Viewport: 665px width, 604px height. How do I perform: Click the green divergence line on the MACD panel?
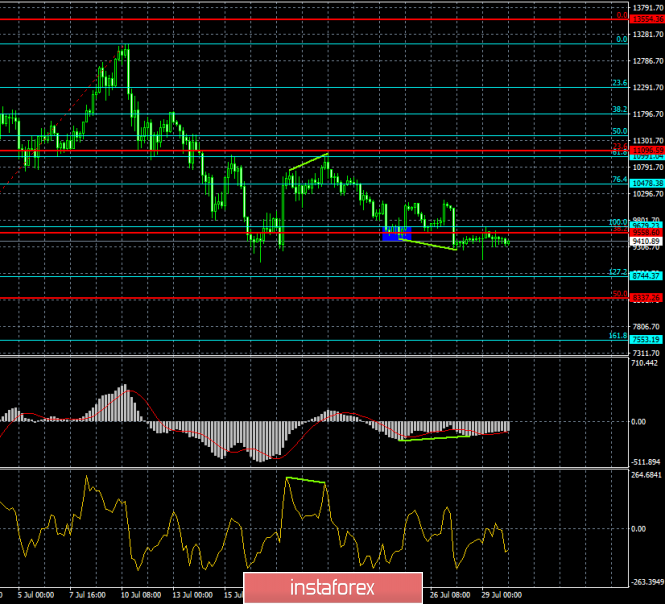pyautogui.click(x=434, y=438)
